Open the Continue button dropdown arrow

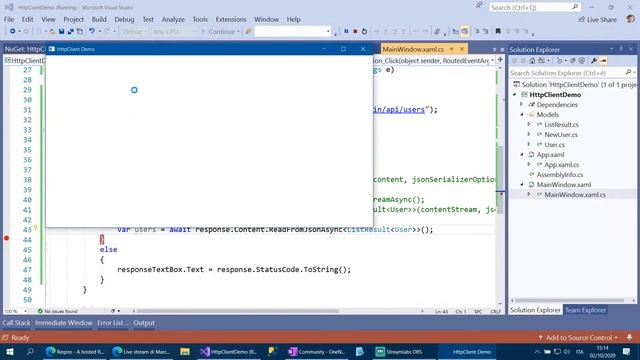(238, 31)
